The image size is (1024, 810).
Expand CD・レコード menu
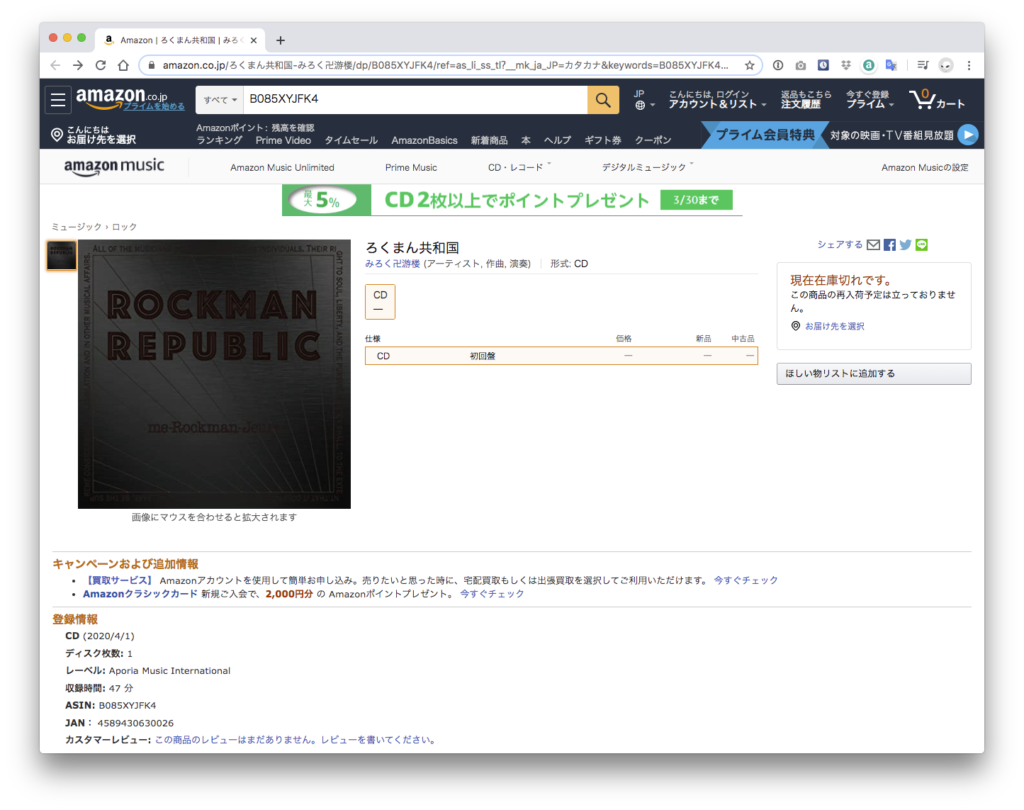pyautogui.click(x=519, y=167)
